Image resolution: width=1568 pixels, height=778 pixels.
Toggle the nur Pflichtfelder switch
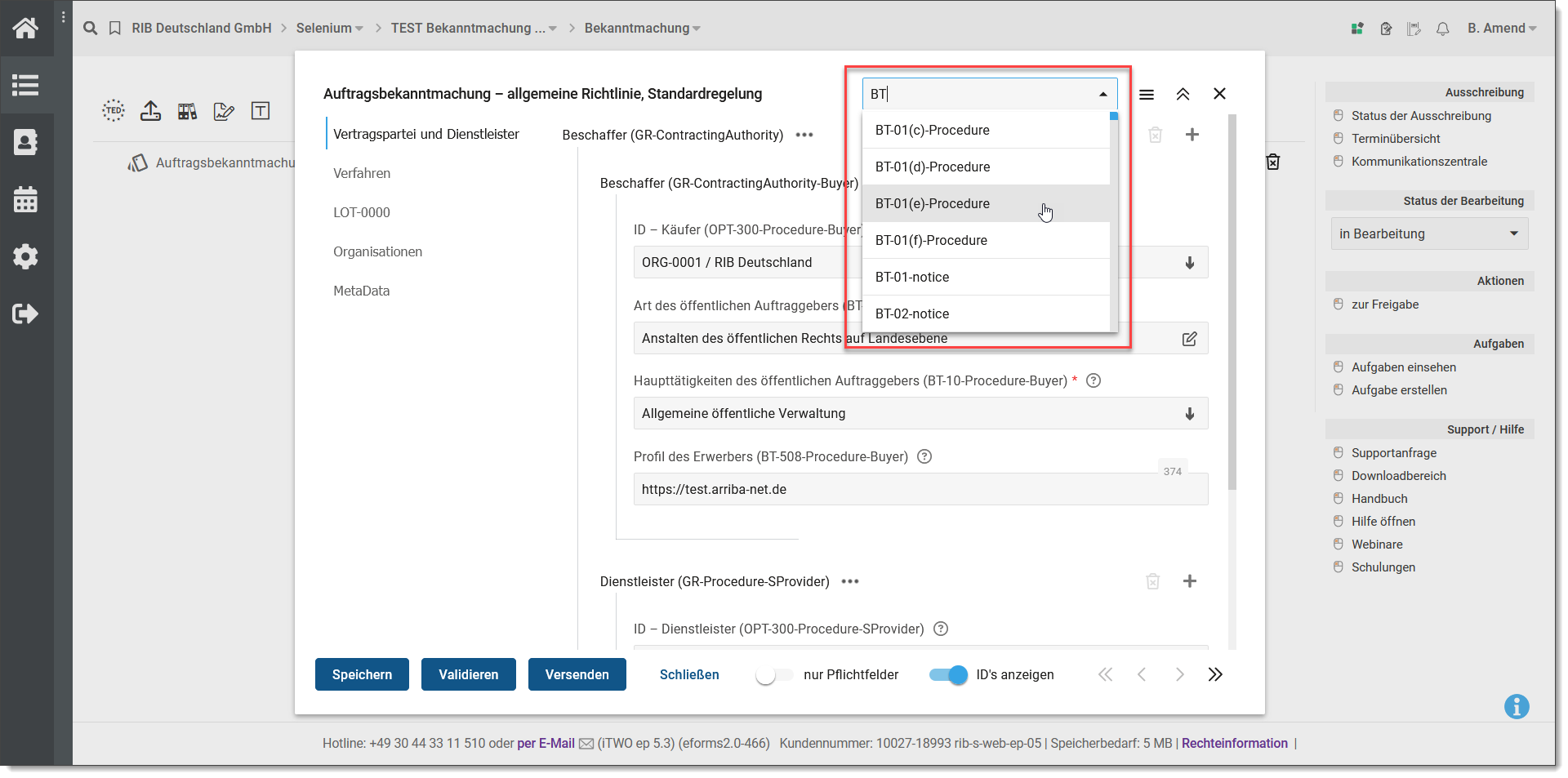(x=774, y=675)
